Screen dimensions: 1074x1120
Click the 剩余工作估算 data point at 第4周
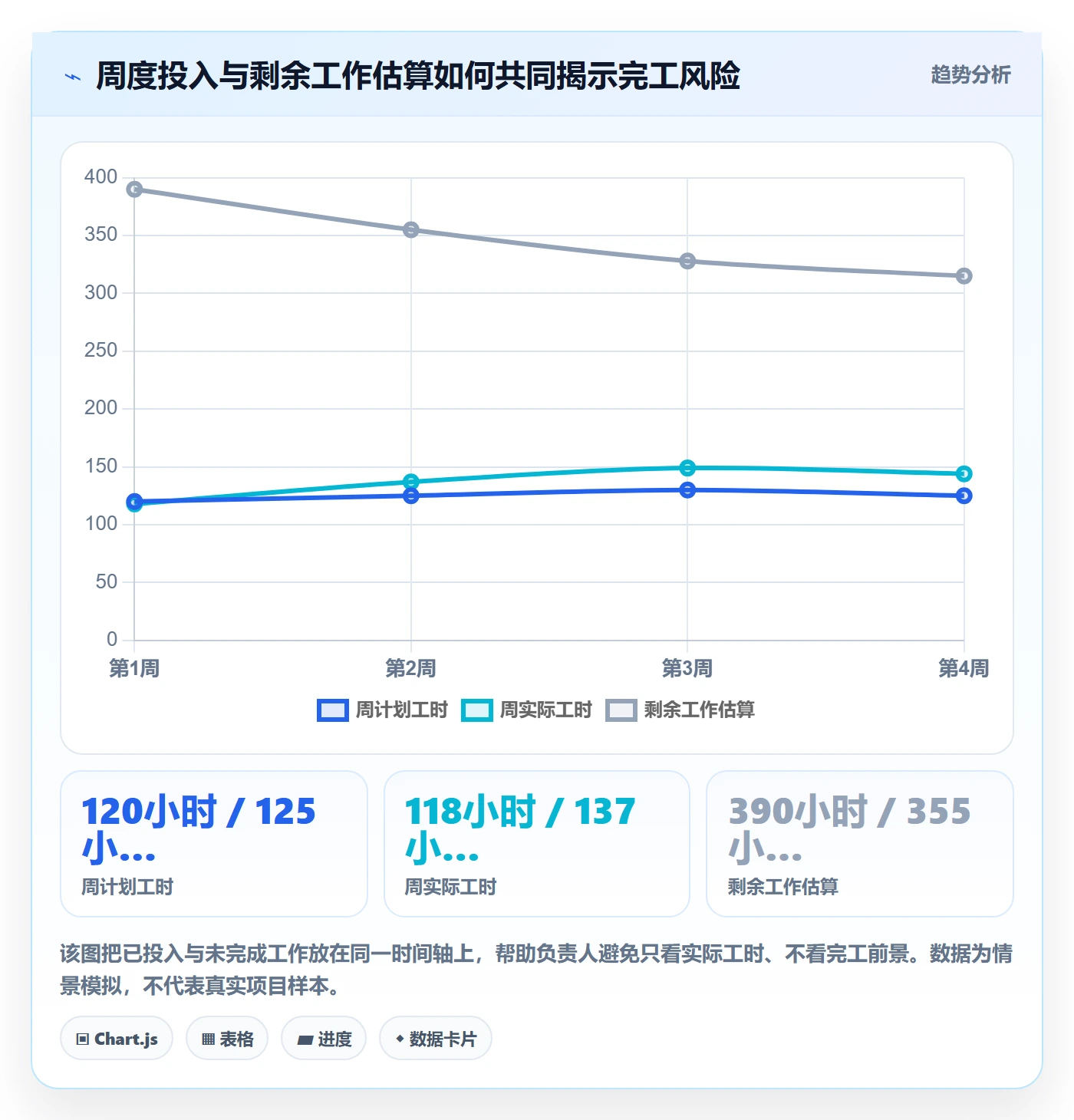964,276
